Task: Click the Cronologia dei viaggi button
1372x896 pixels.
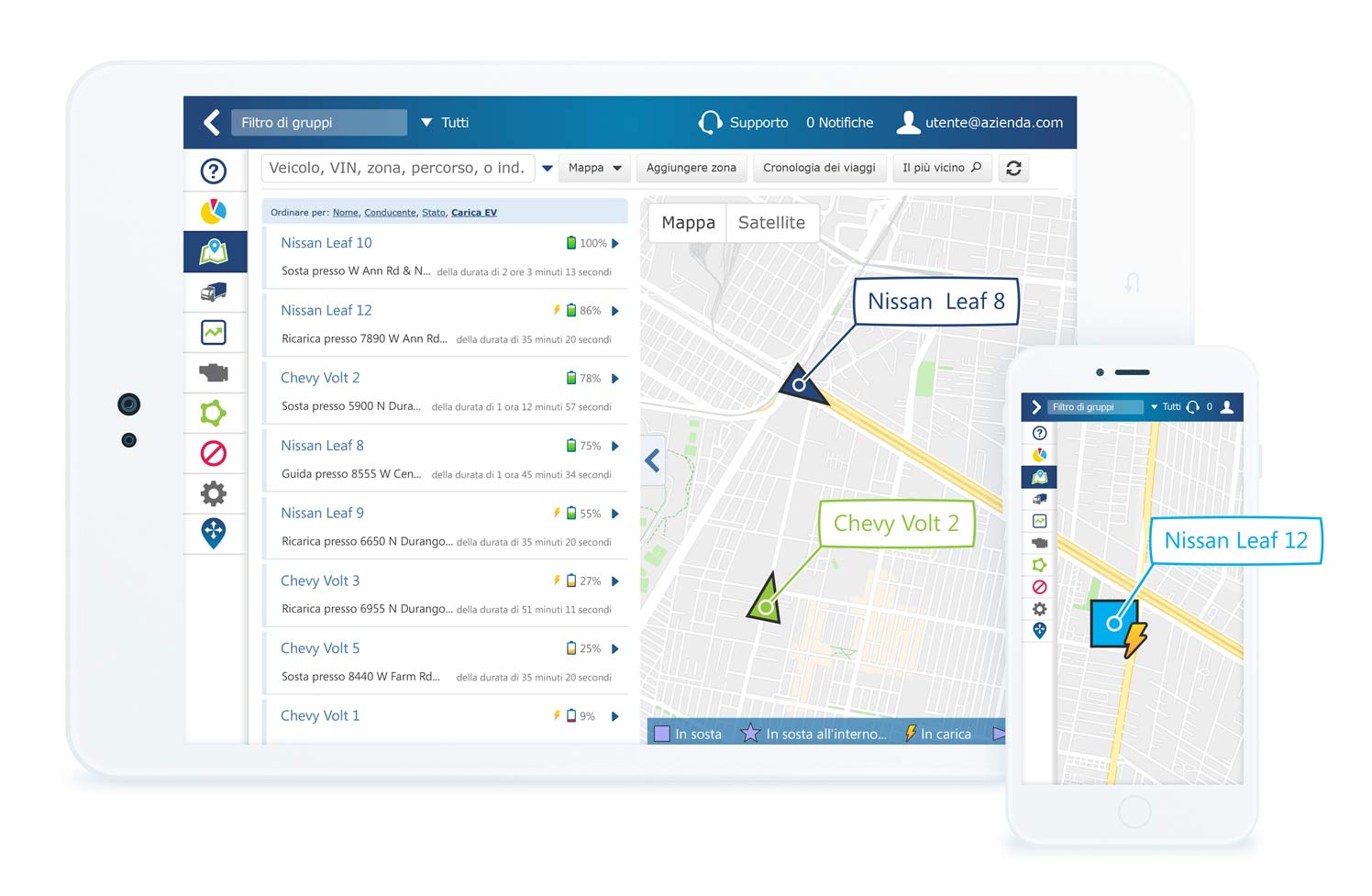Action: [x=819, y=168]
